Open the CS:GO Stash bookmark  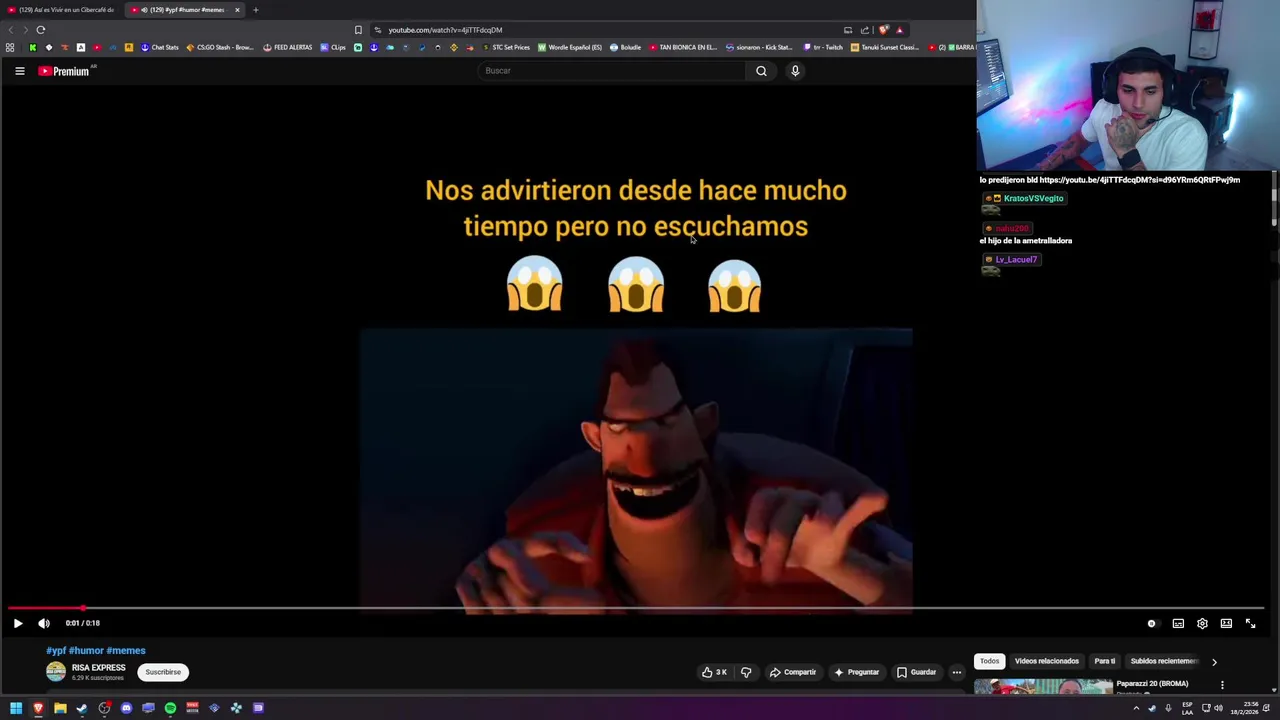pyautogui.click(x=220, y=47)
